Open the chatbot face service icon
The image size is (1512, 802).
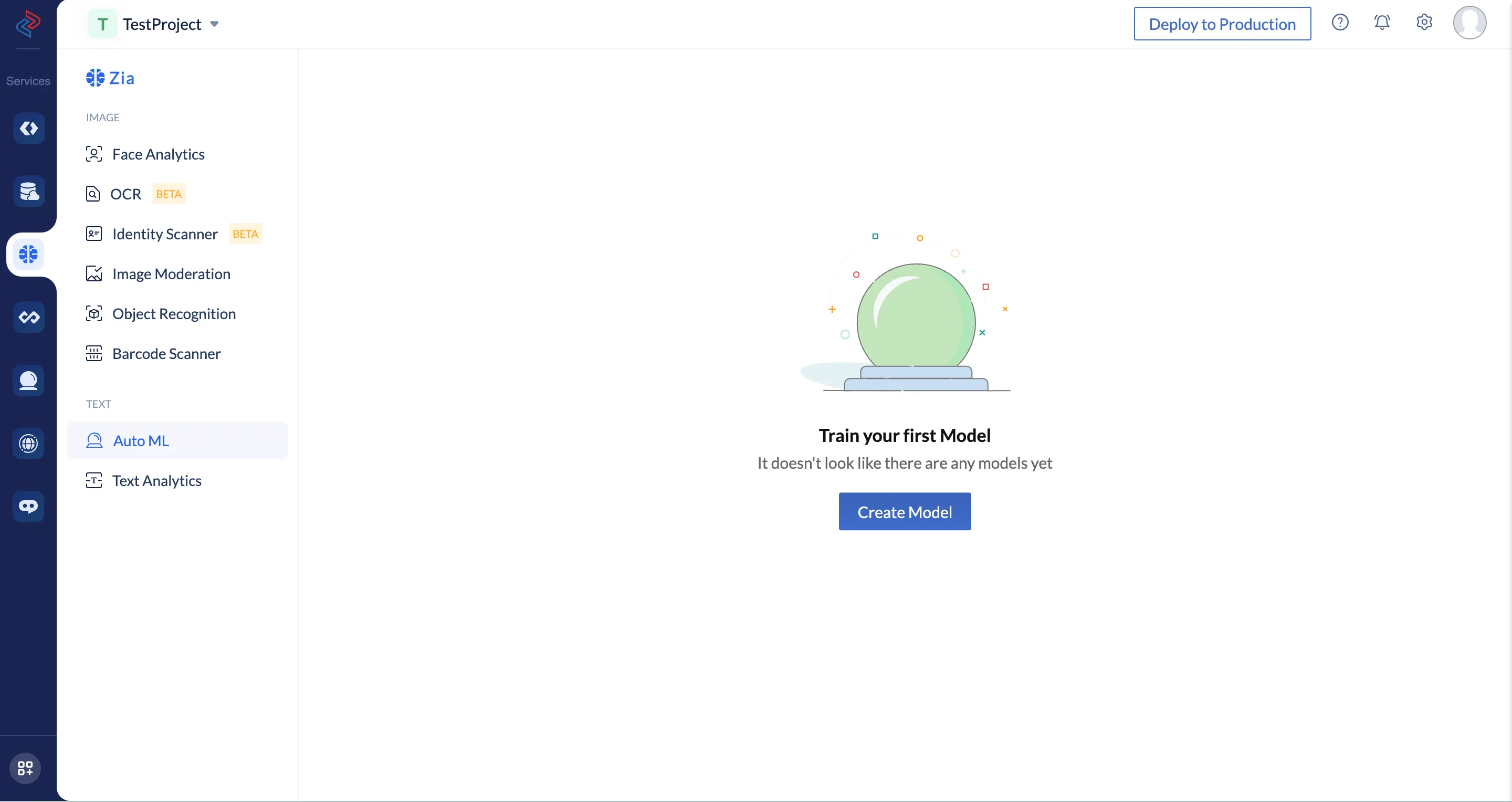pyautogui.click(x=28, y=506)
